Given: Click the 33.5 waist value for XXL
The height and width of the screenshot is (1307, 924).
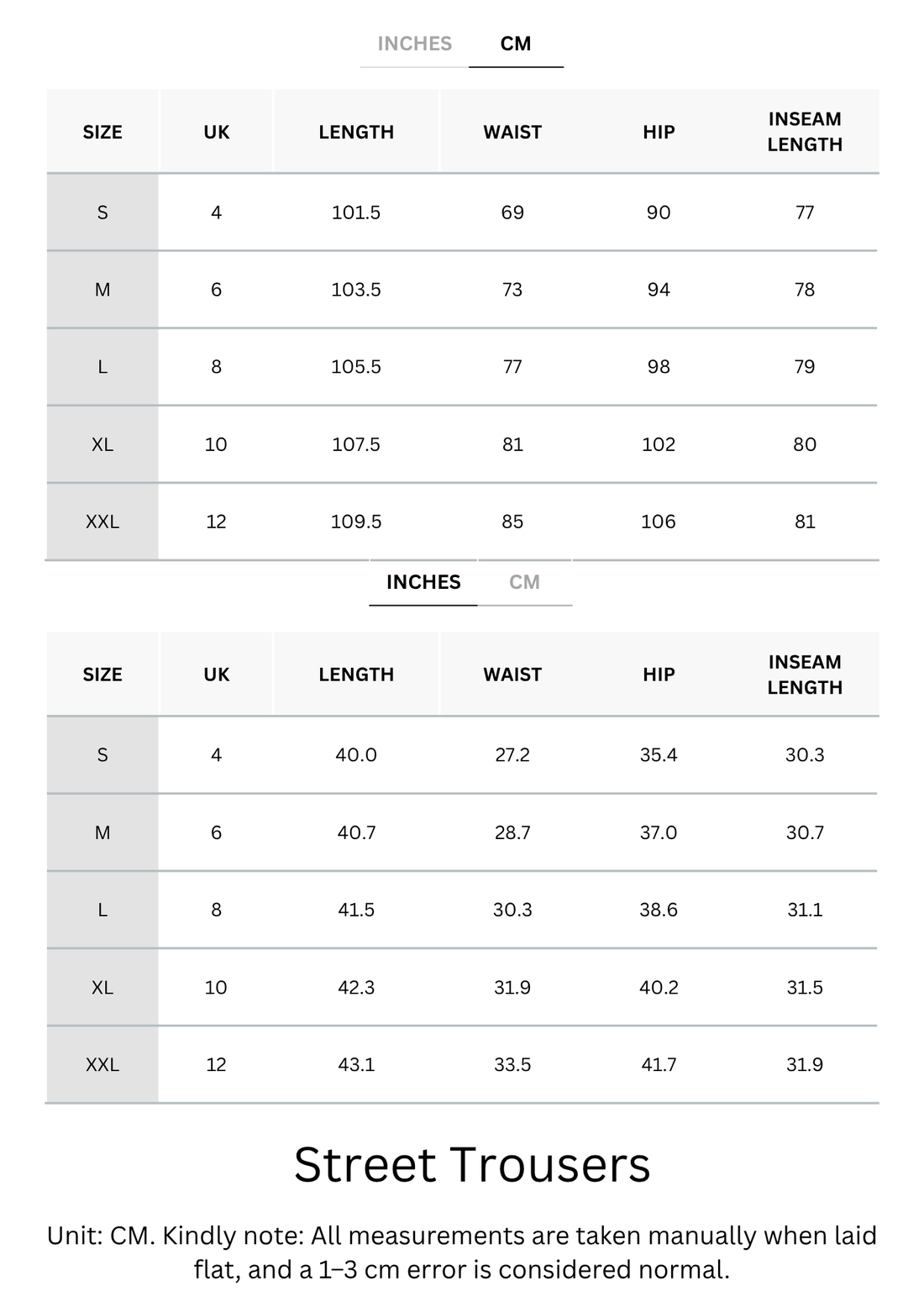Looking at the screenshot, I should [x=512, y=1064].
